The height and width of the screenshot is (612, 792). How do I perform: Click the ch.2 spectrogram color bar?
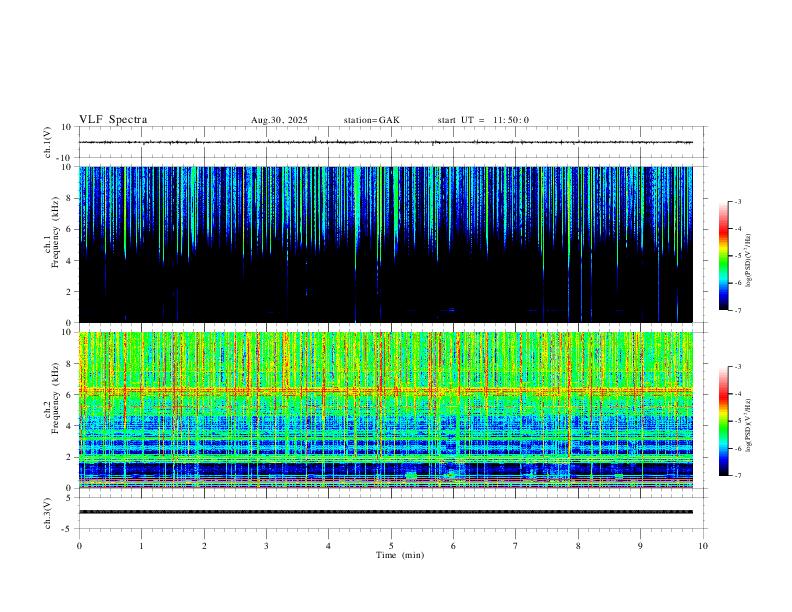pos(723,421)
